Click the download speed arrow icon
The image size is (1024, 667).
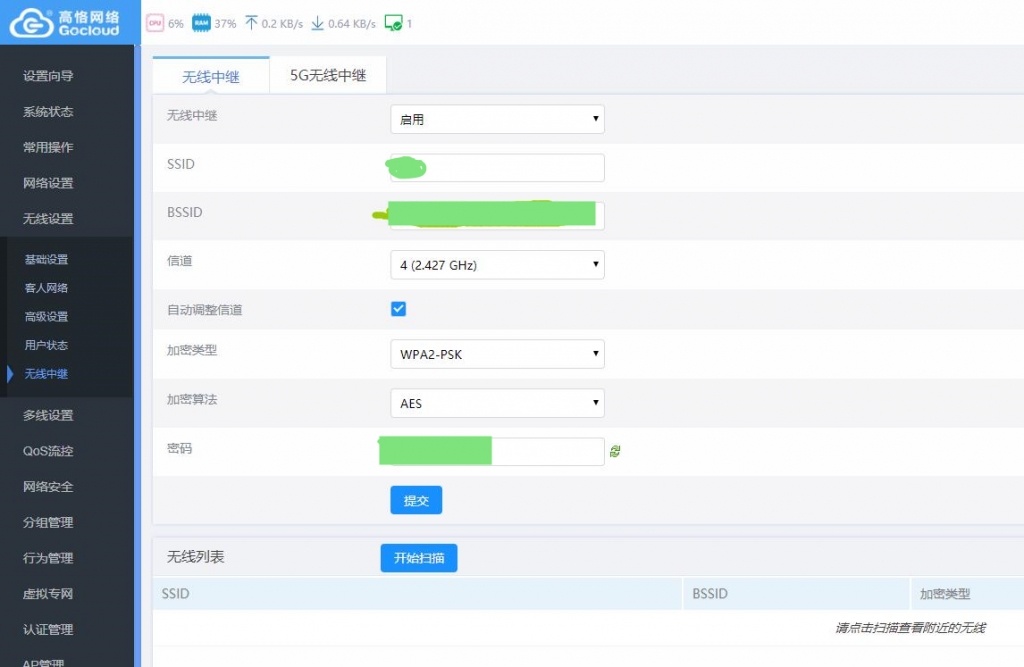tap(317, 23)
